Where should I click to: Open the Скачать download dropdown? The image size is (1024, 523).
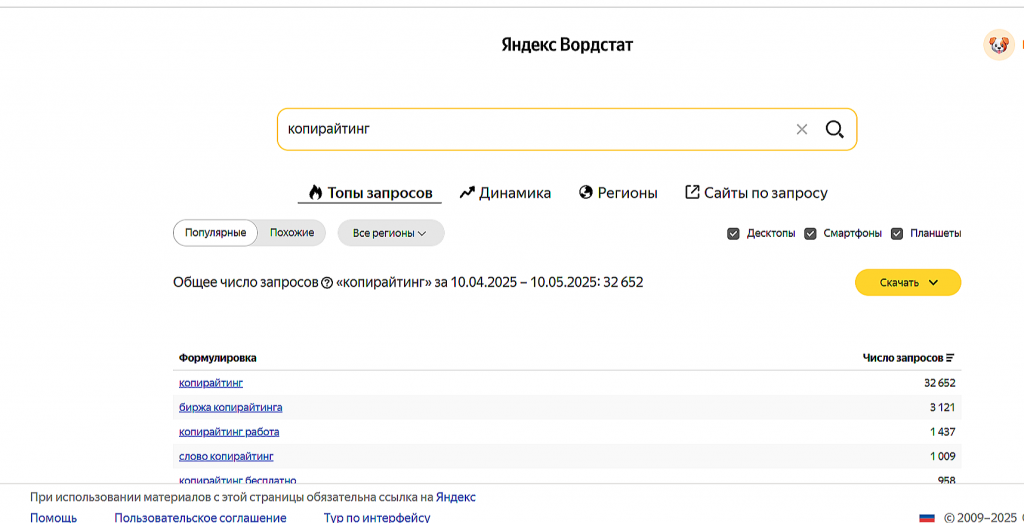tap(908, 282)
